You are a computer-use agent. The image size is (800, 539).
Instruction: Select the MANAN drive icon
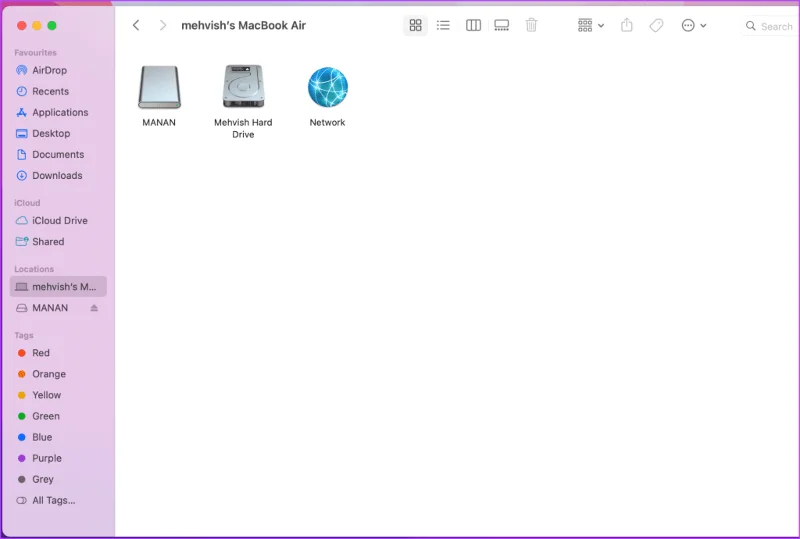[159, 87]
